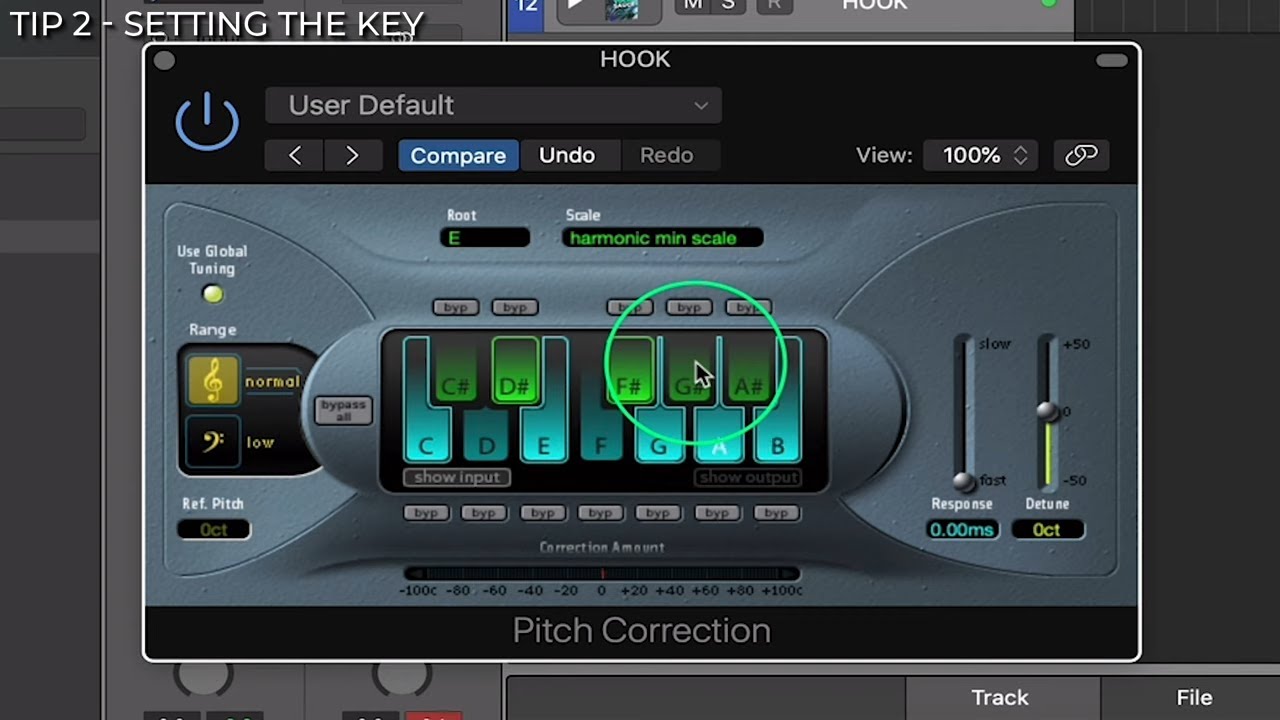
Task: Click the Response 0.00ms value field
Action: tap(962, 530)
